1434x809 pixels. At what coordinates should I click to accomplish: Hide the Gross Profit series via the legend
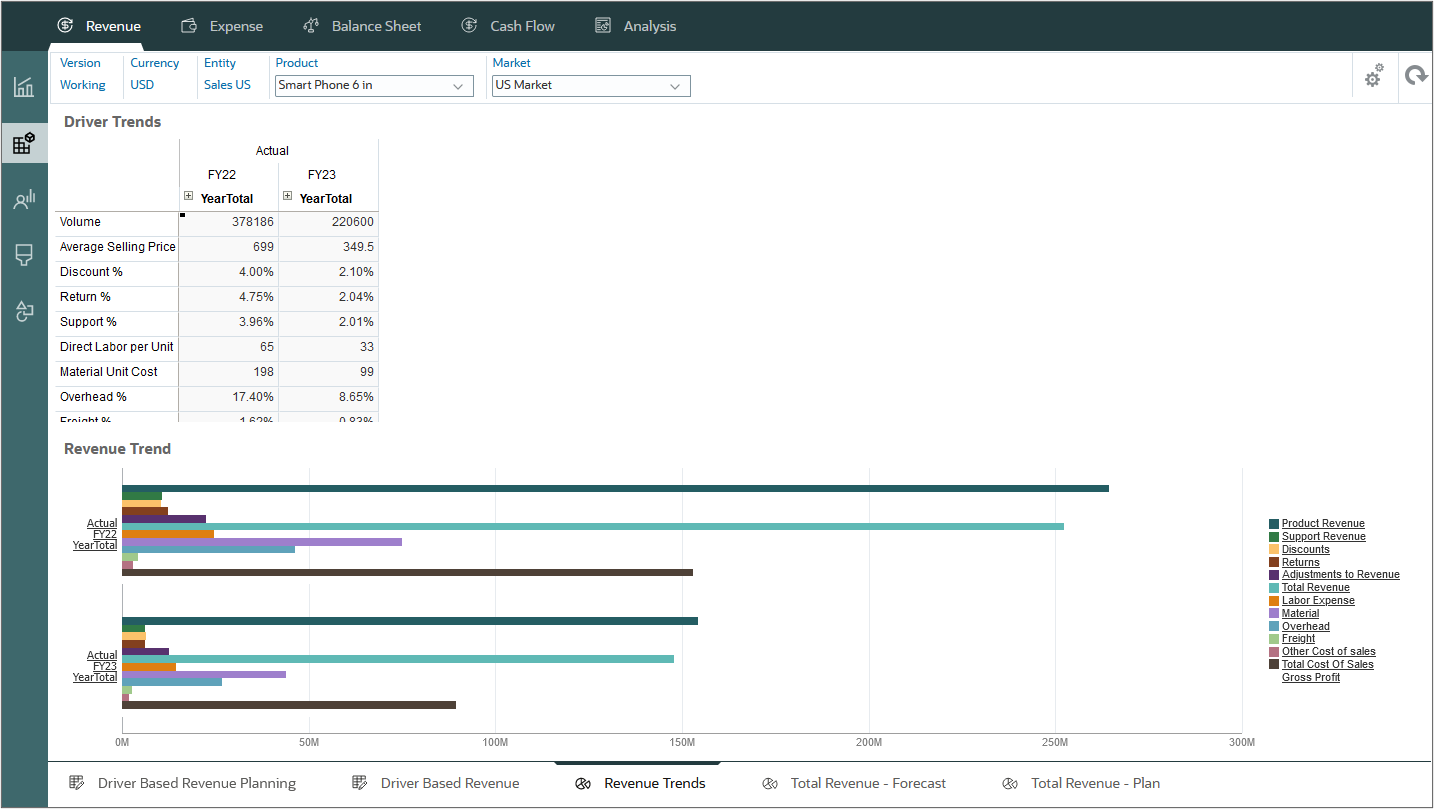[1310, 677]
